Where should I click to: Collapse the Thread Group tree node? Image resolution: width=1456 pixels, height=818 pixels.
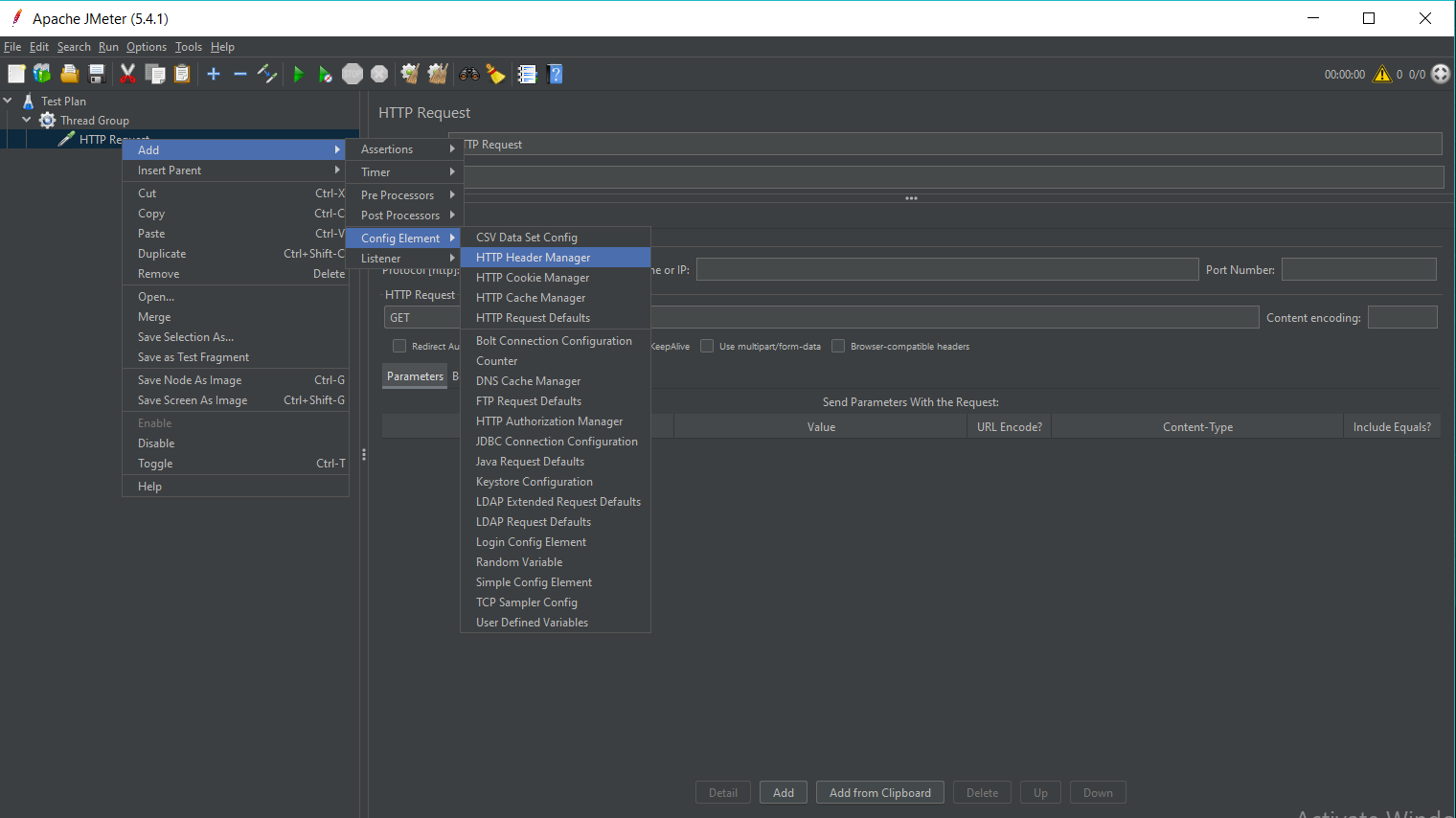pyautogui.click(x=27, y=120)
